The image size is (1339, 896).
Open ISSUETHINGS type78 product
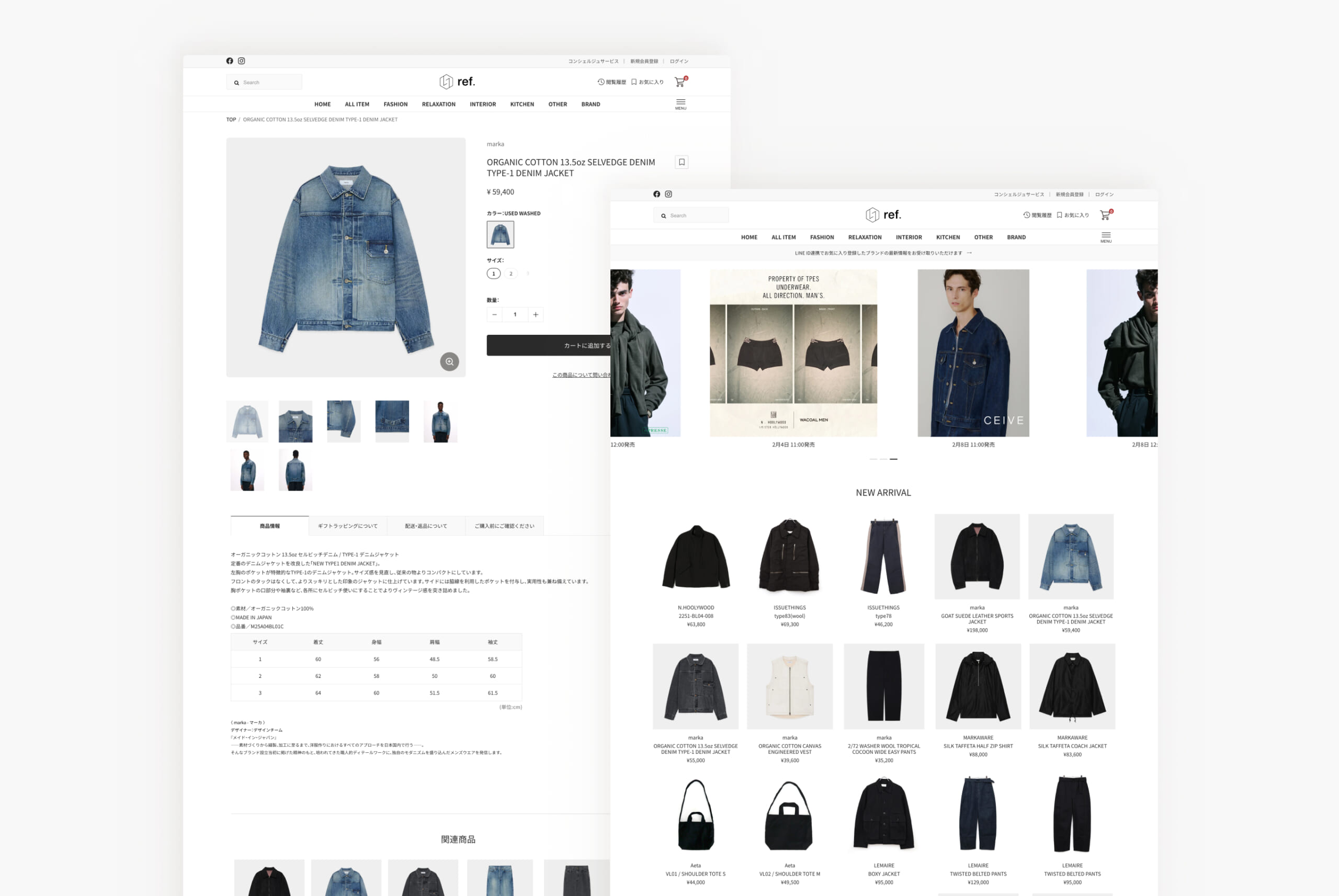click(883, 570)
